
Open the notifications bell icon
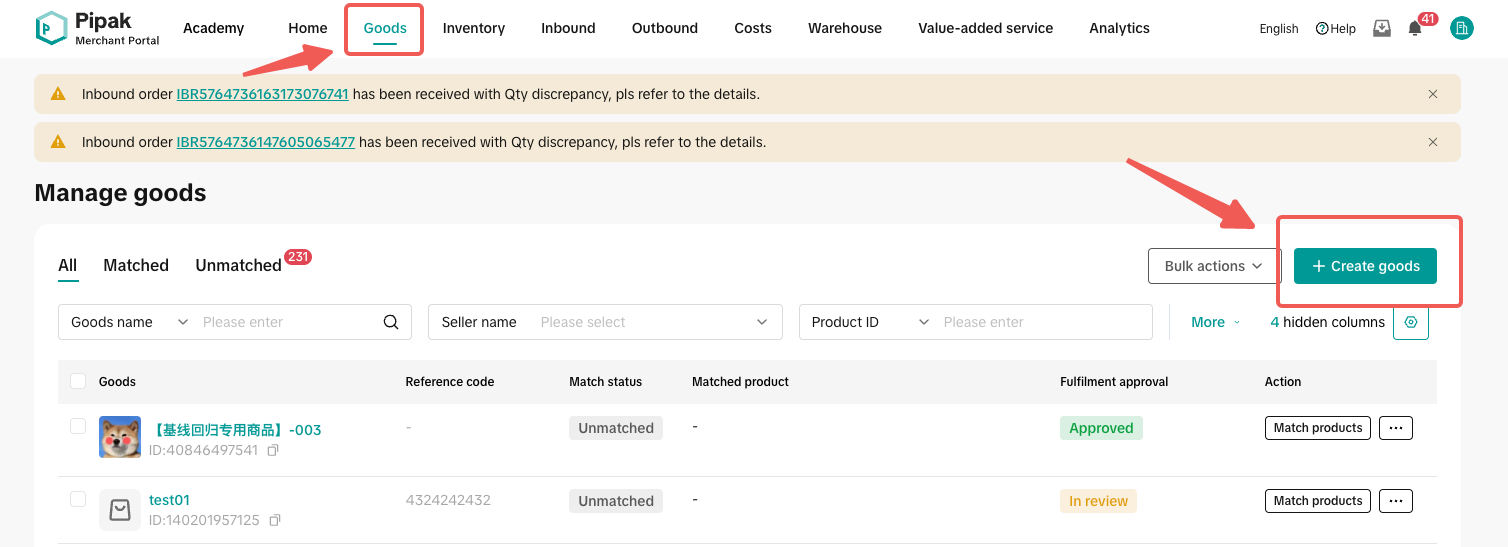pyautogui.click(x=1414, y=29)
